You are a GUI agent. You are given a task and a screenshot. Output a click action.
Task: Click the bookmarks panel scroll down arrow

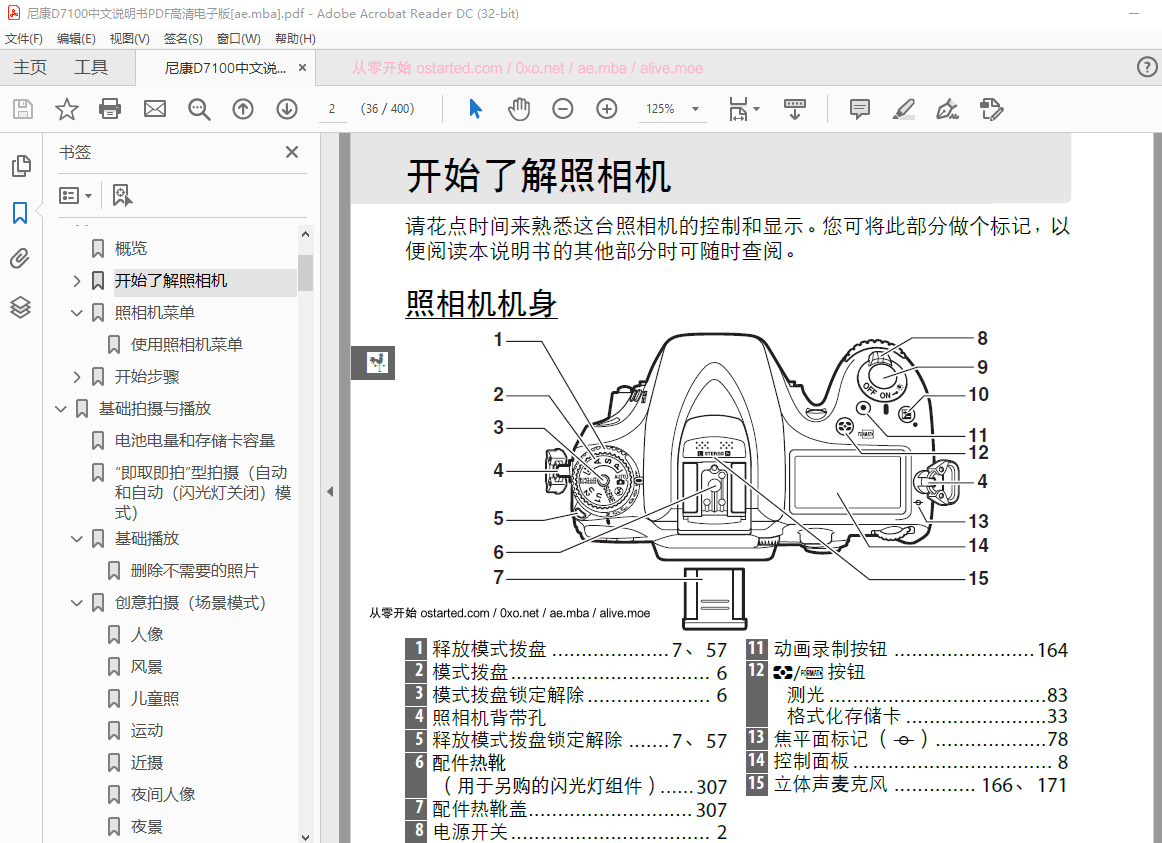(x=305, y=836)
